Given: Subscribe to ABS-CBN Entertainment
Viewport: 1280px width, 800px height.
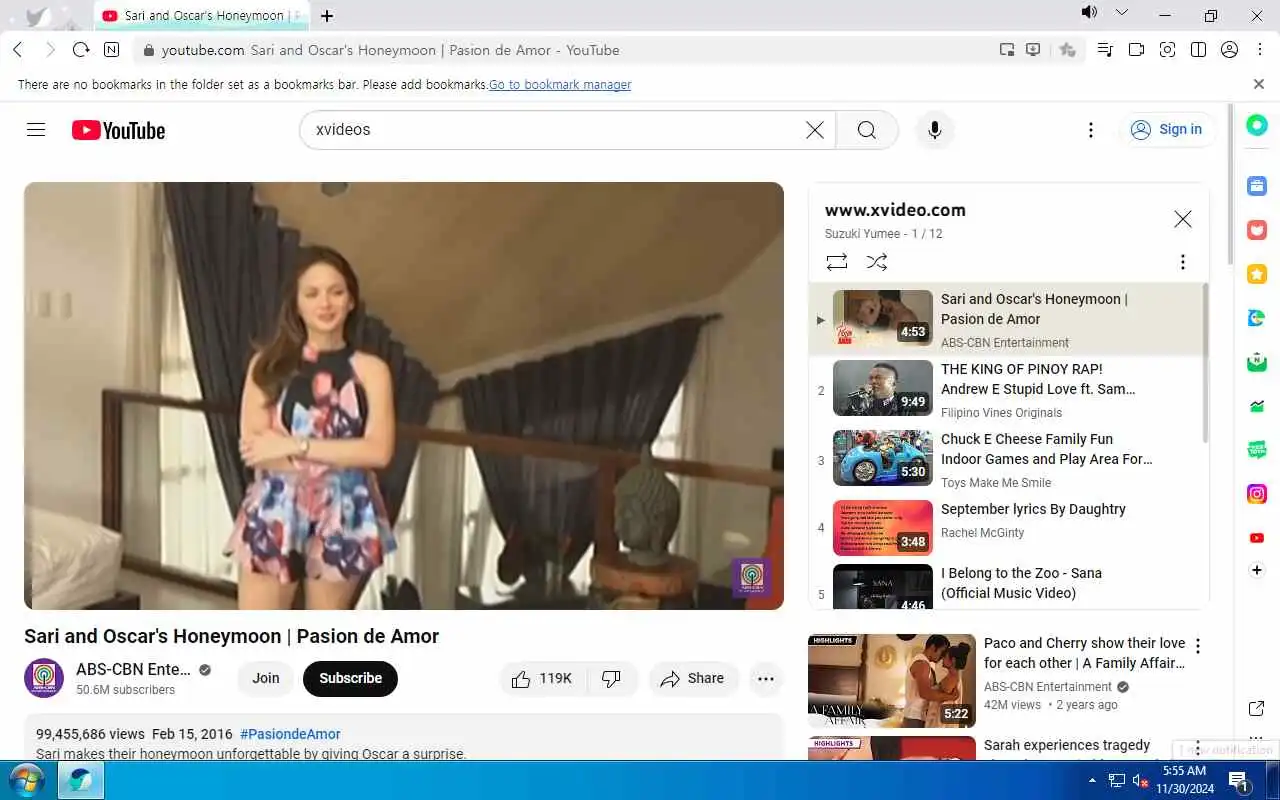Looking at the screenshot, I should coord(350,678).
